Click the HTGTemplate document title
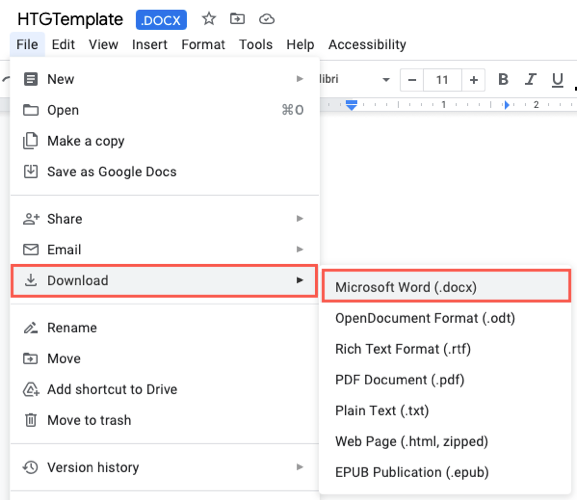Screen dimensions: 577x500 tap(70, 19)
